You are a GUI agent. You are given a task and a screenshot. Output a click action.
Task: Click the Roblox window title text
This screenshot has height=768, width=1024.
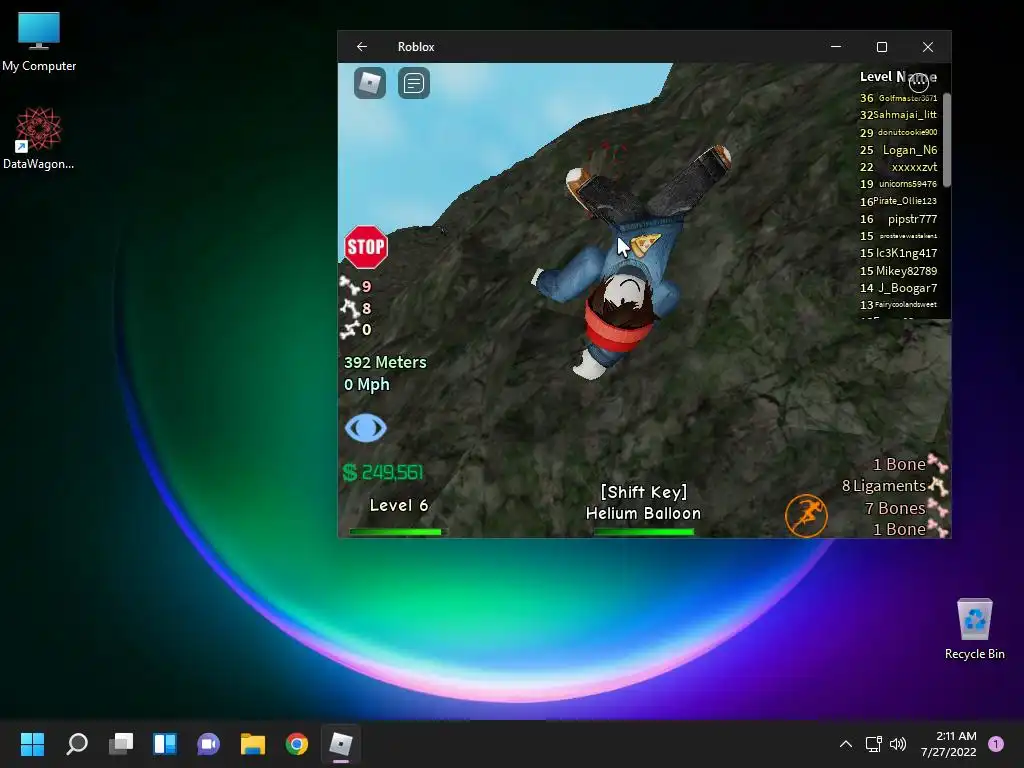tap(416, 47)
